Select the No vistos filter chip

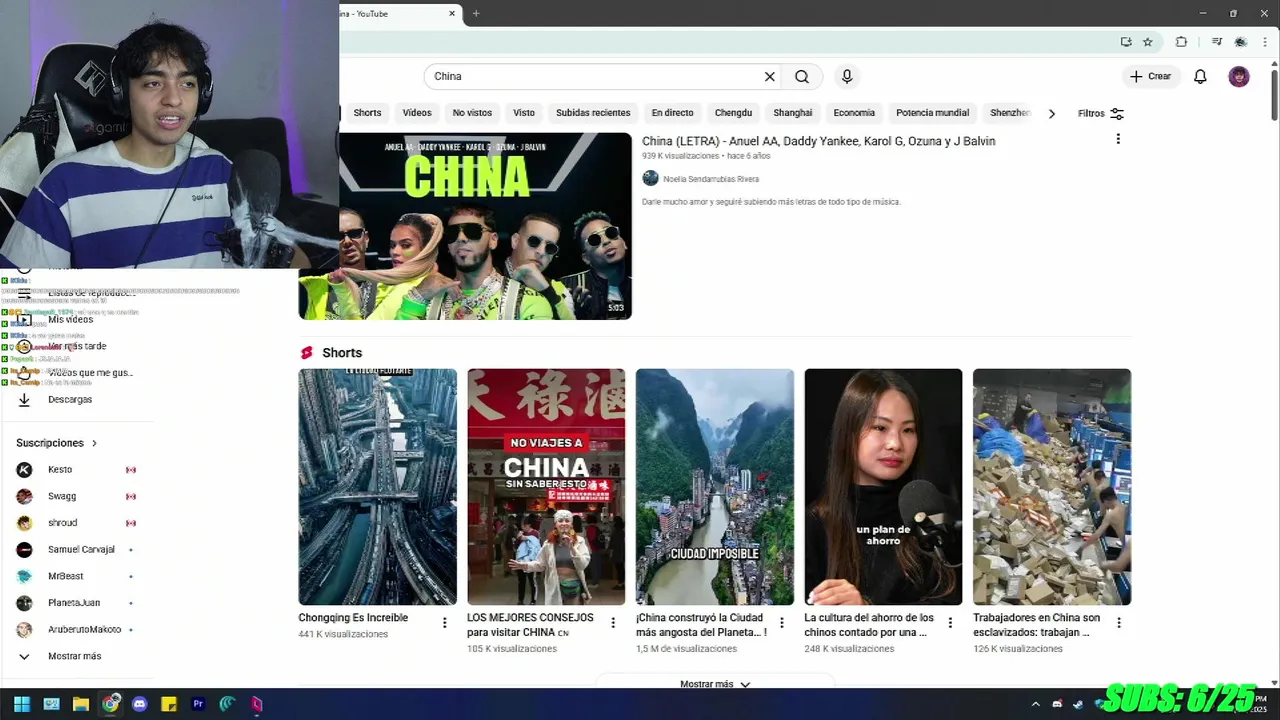coord(472,113)
